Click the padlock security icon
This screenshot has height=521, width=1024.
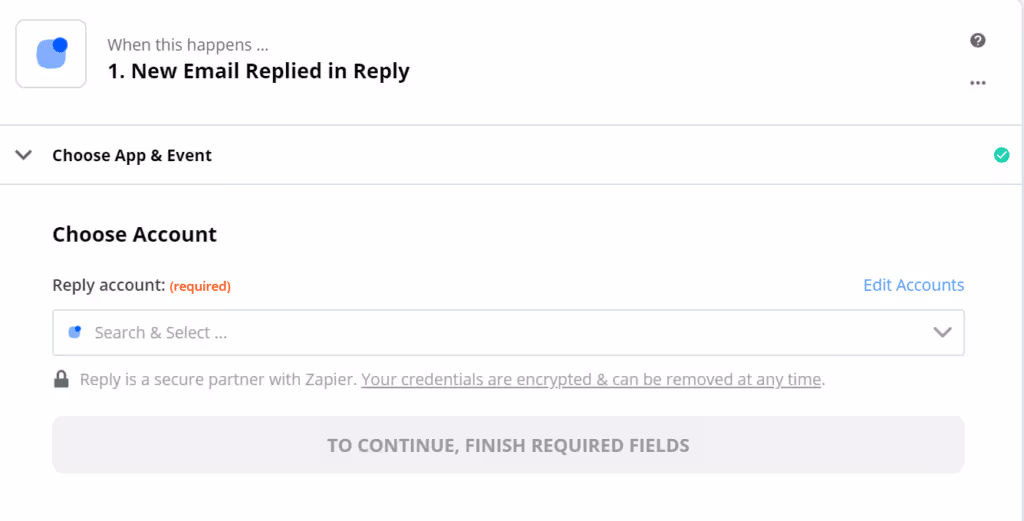coord(61,379)
